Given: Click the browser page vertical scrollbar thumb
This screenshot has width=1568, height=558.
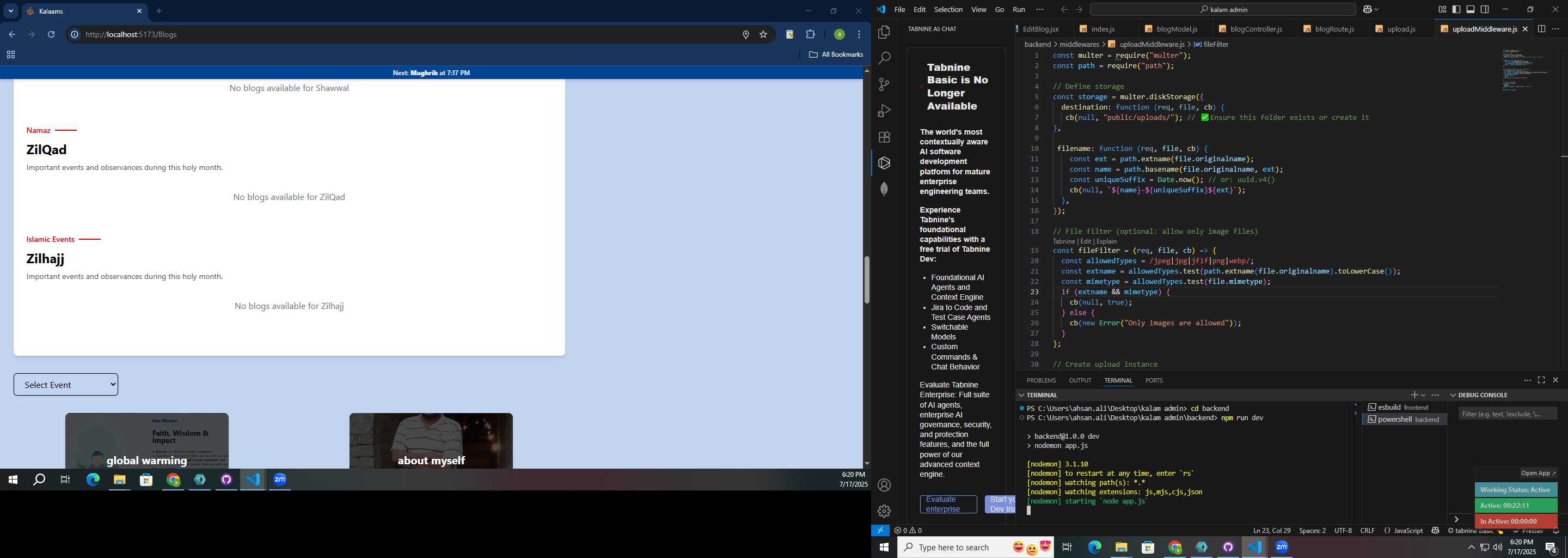Looking at the screenshot, I should tap(866, 280).
